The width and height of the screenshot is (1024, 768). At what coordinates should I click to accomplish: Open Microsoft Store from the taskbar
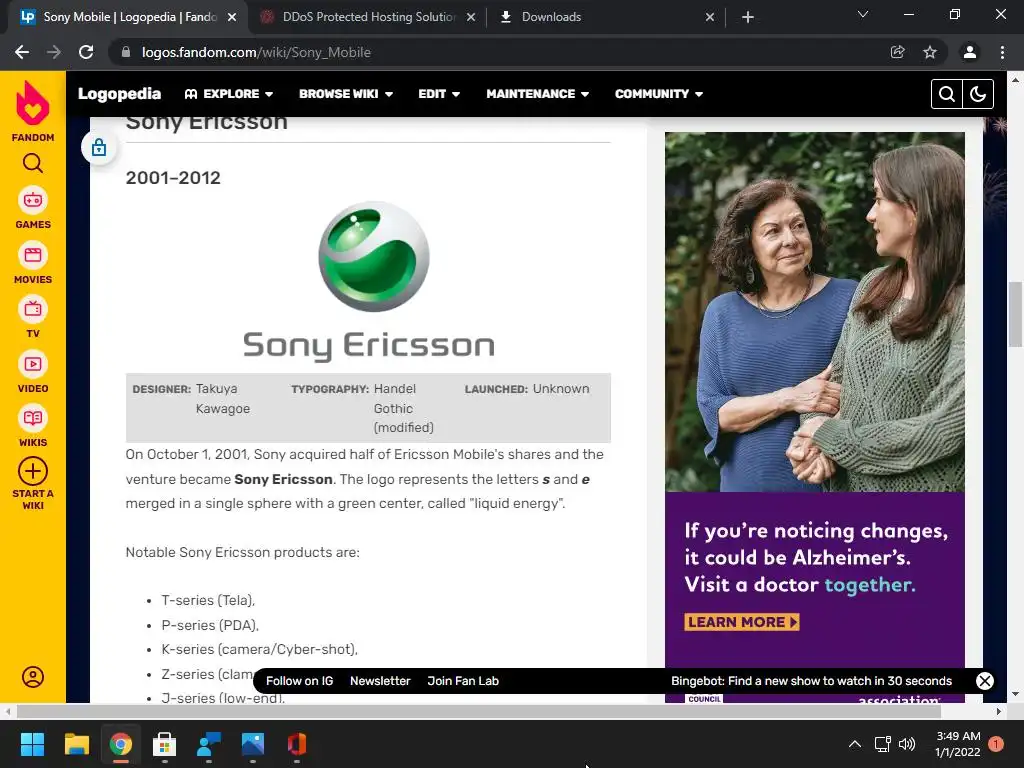165,744
